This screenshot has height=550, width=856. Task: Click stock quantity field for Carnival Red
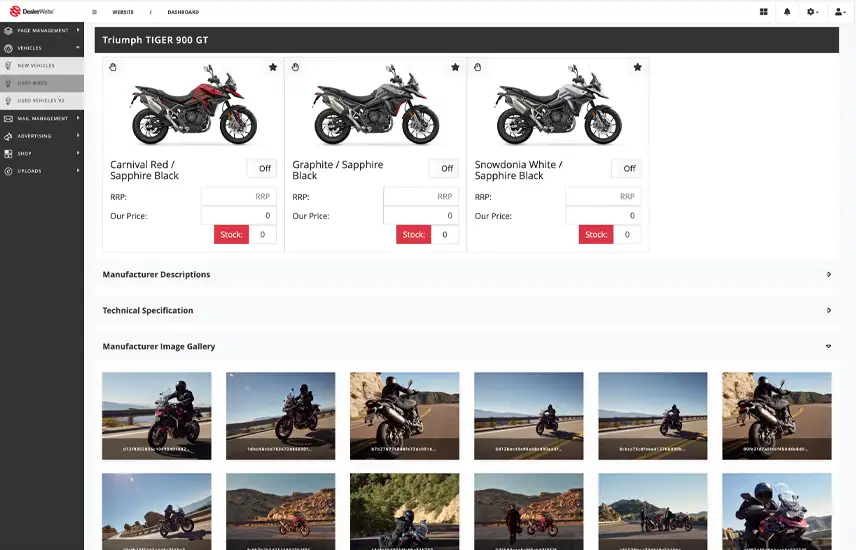(x=263, y=234)
